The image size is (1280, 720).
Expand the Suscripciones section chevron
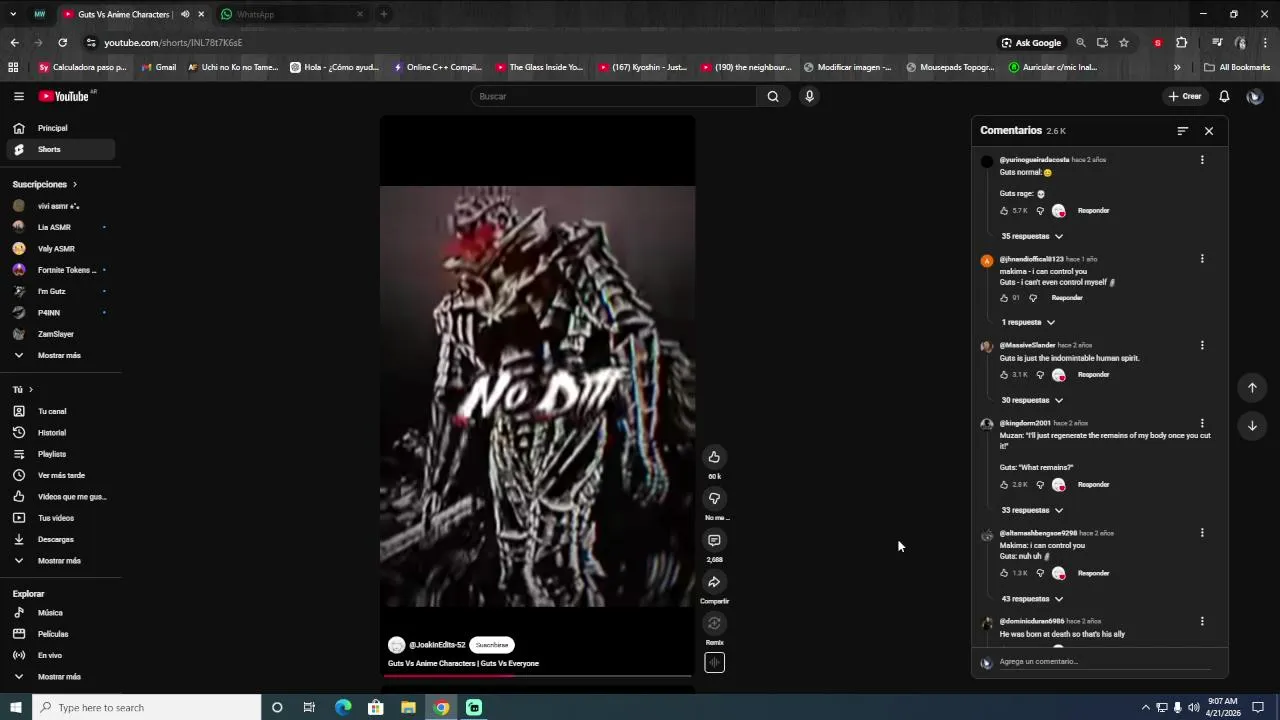pos(74,185)
